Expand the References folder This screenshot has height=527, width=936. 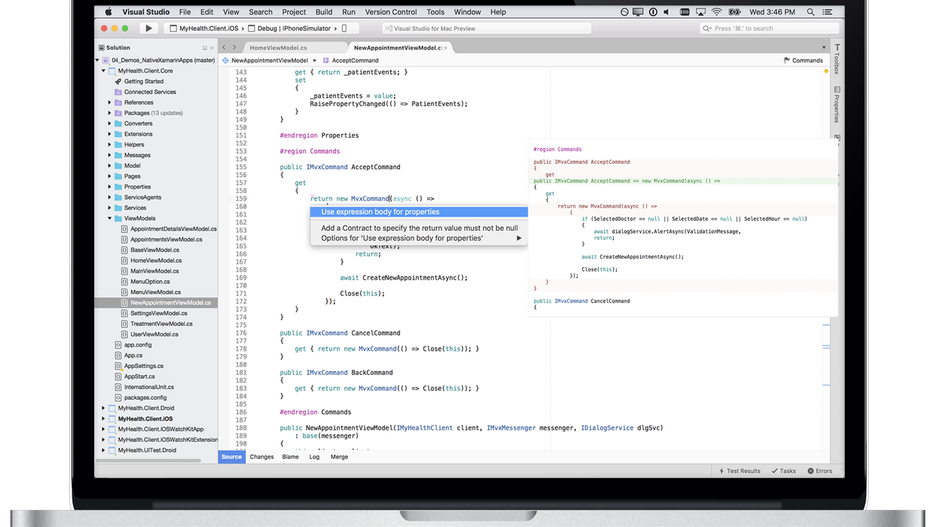tap(109, 103)
